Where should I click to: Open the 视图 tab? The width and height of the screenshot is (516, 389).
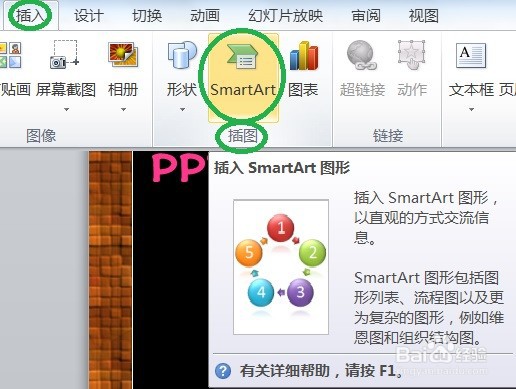coord(424,16)
